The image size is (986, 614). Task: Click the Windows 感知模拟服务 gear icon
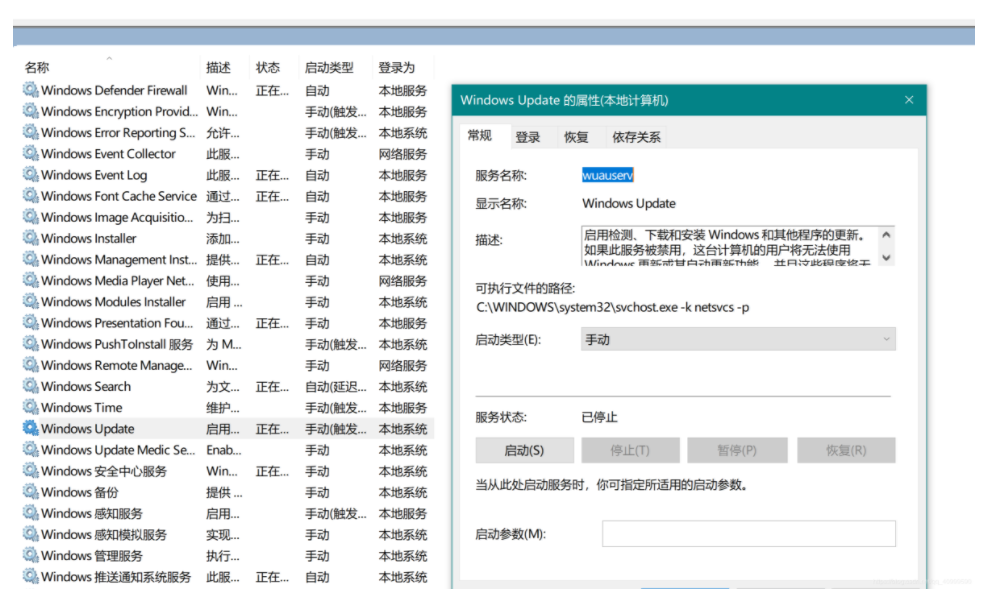(x=30, y=534)
